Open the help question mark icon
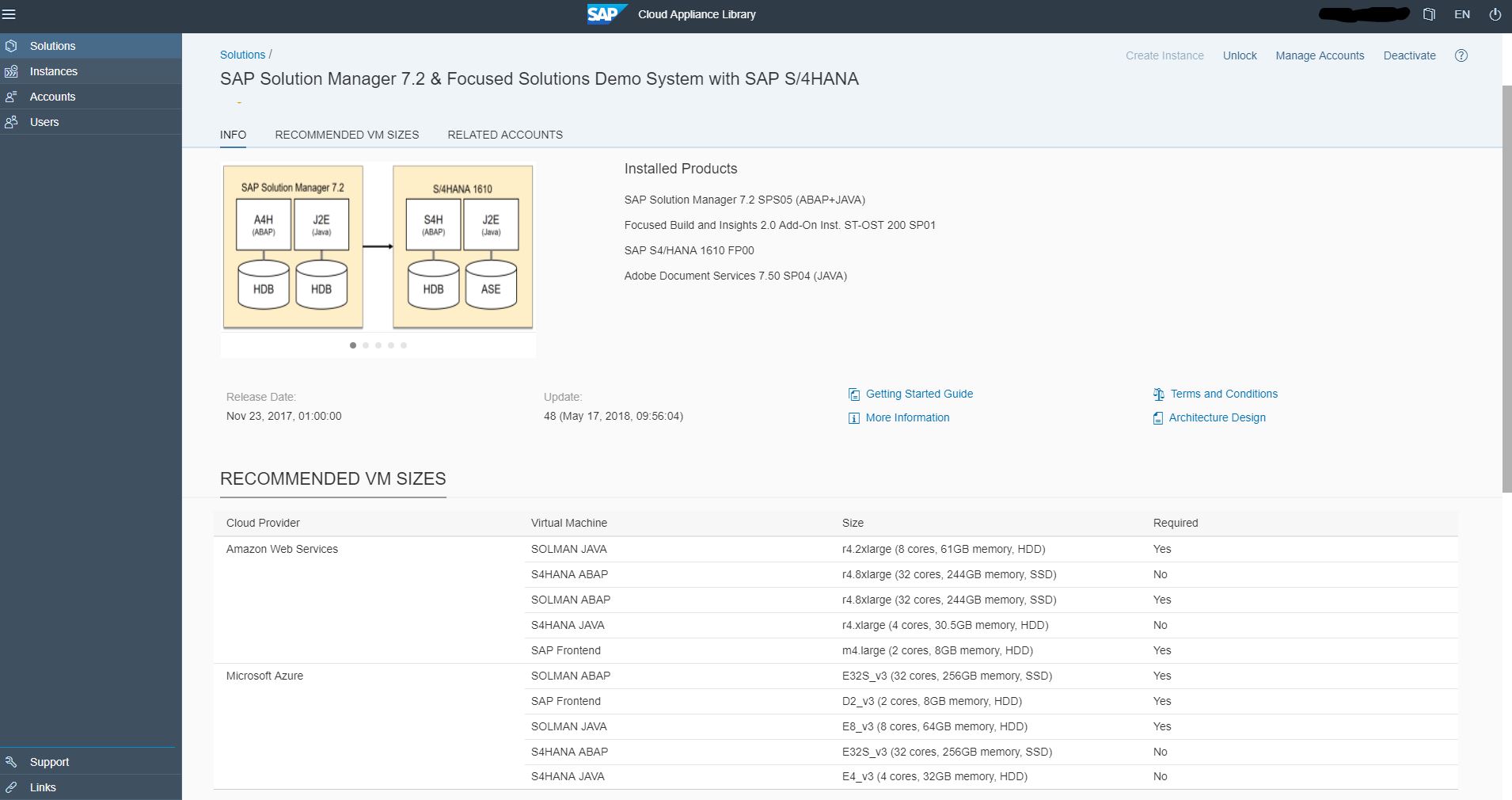The height and width of the screenshot is (800, 1512). click(x=1461, y=55)
